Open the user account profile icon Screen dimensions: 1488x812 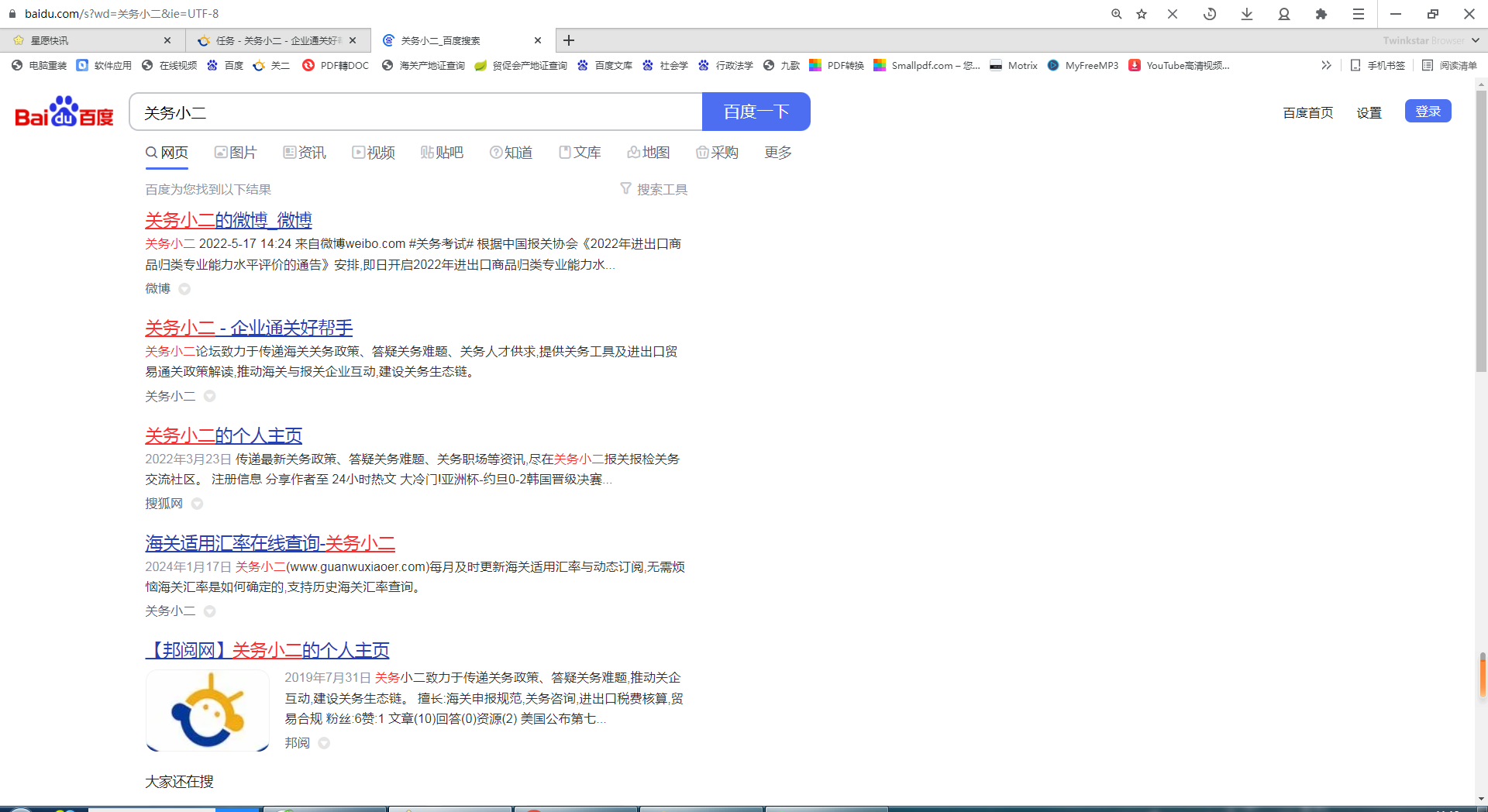point(1284,14)
